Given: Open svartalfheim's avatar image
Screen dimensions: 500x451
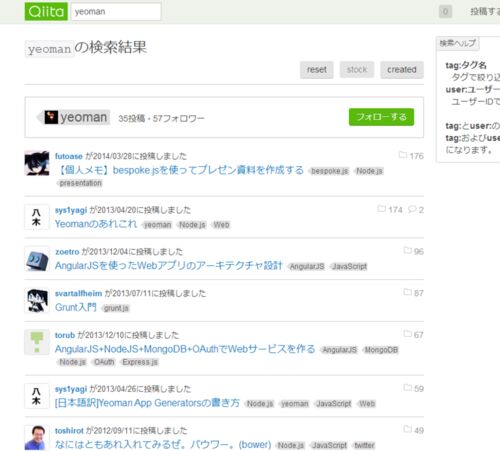Looking at the screenshot, I should pyautogui.click(x=37, y=300).
